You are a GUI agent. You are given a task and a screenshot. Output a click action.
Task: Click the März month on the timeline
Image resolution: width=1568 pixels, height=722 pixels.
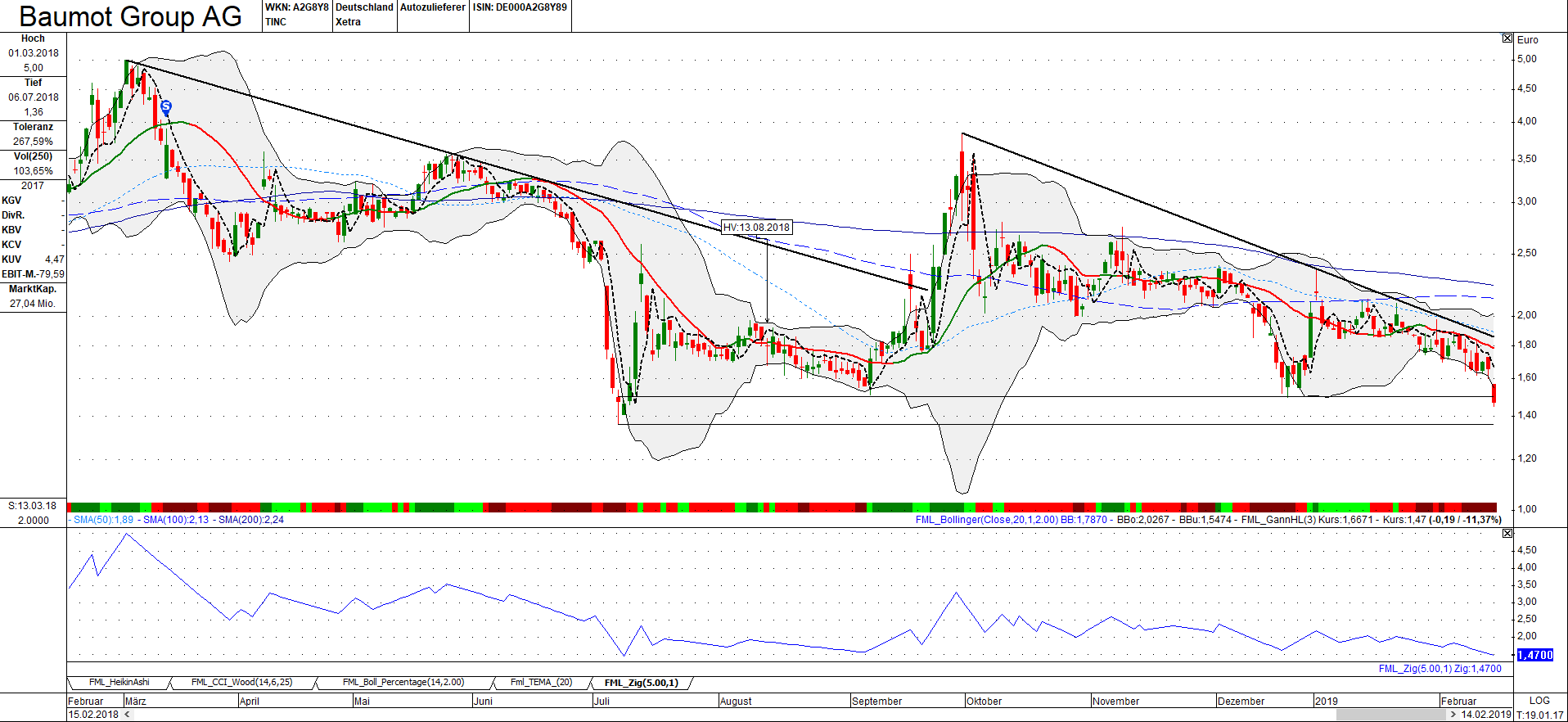(135, 702)
